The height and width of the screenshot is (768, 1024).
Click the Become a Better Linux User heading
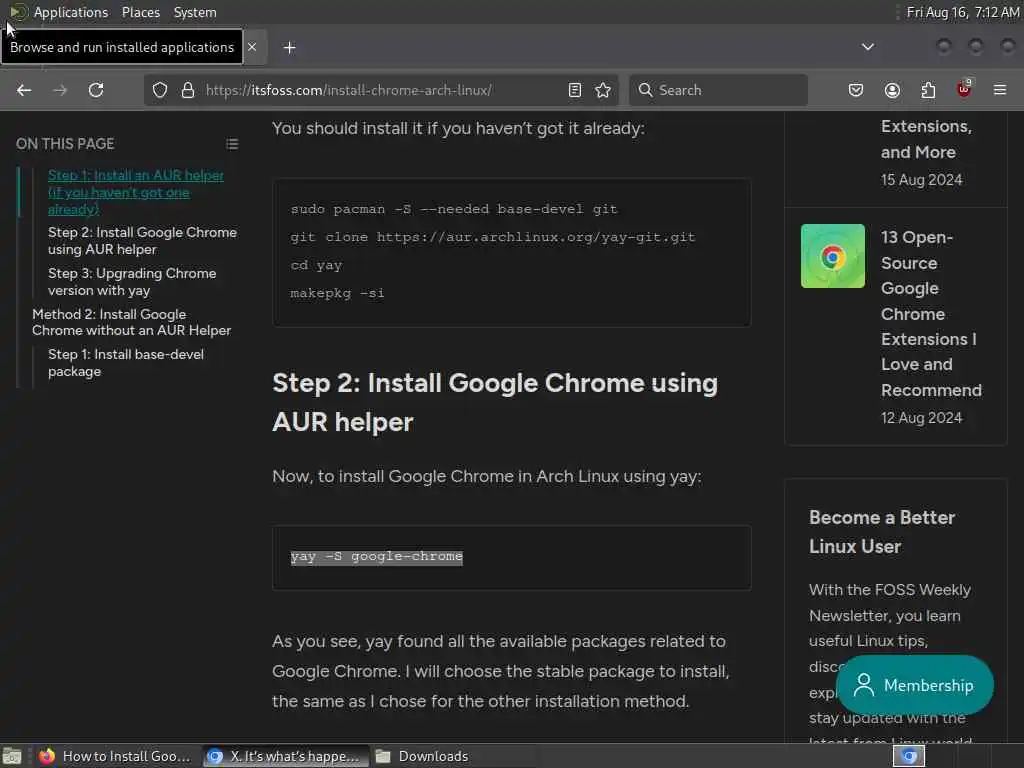(x=882, y=532)
